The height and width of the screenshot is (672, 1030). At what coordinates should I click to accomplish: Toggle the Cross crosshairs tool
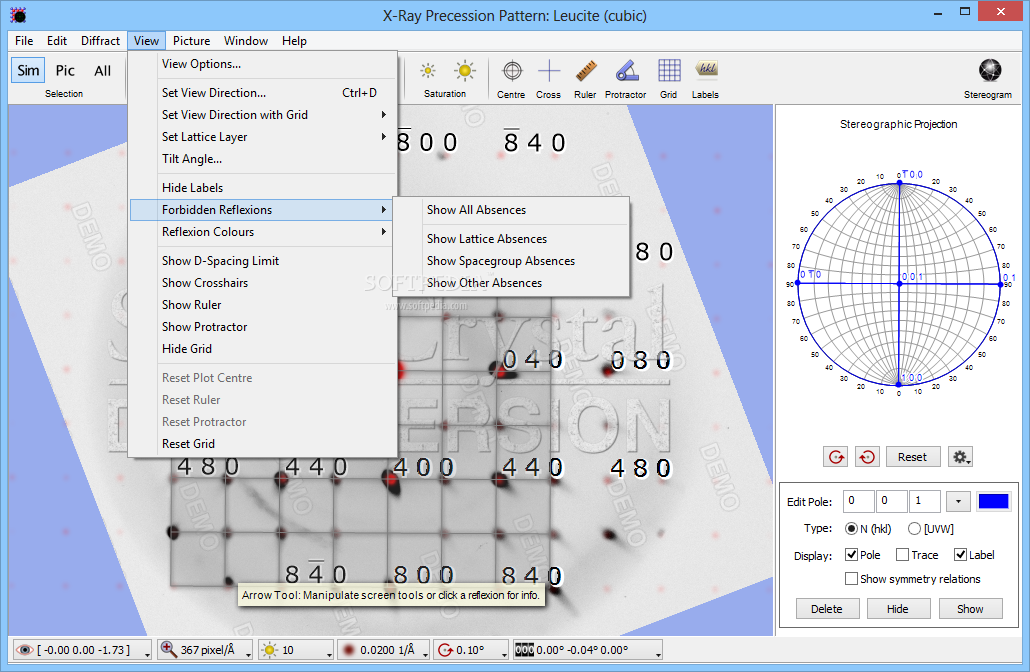click(549, 71)
